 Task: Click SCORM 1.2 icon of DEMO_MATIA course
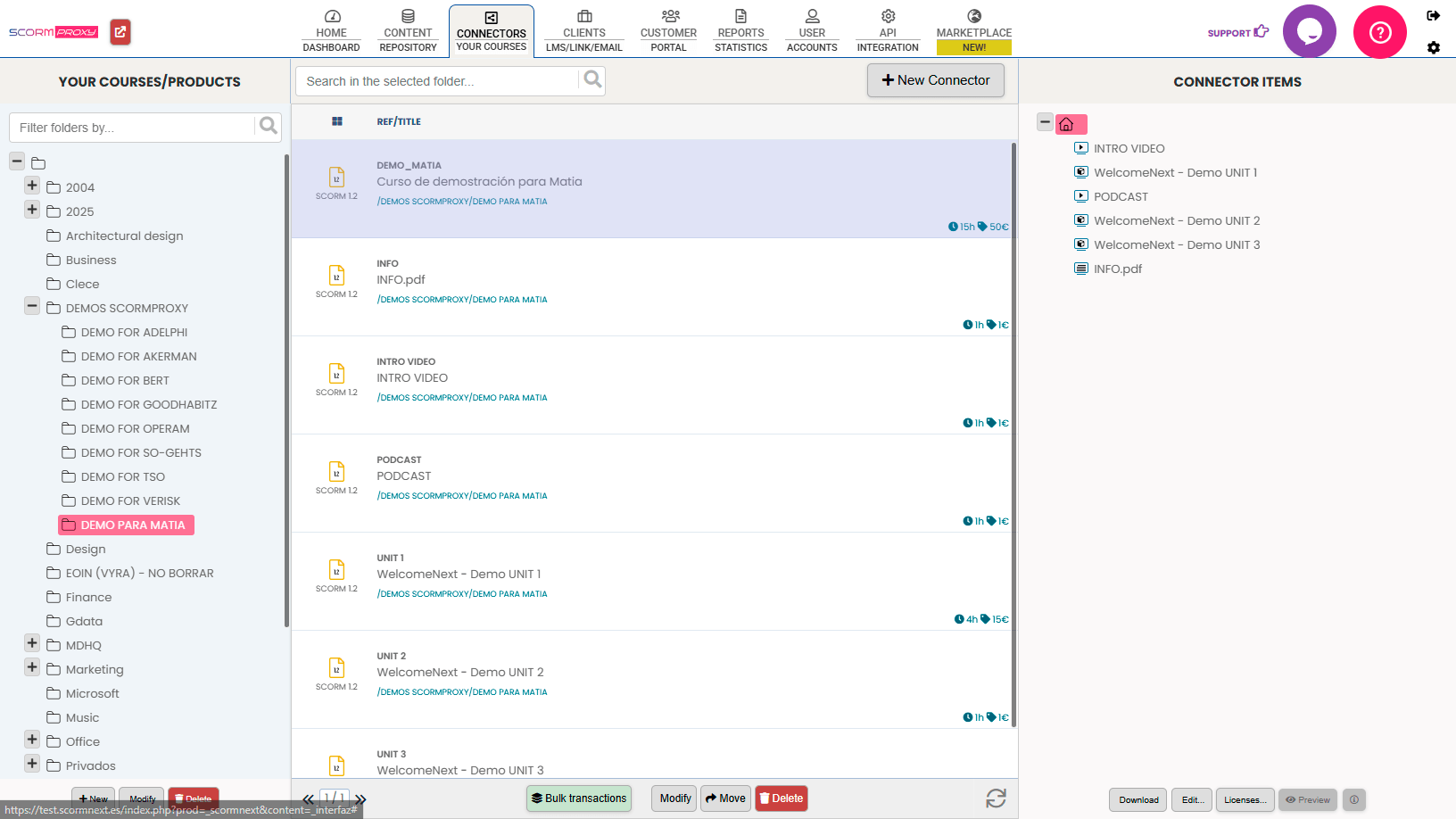(336, 178)
